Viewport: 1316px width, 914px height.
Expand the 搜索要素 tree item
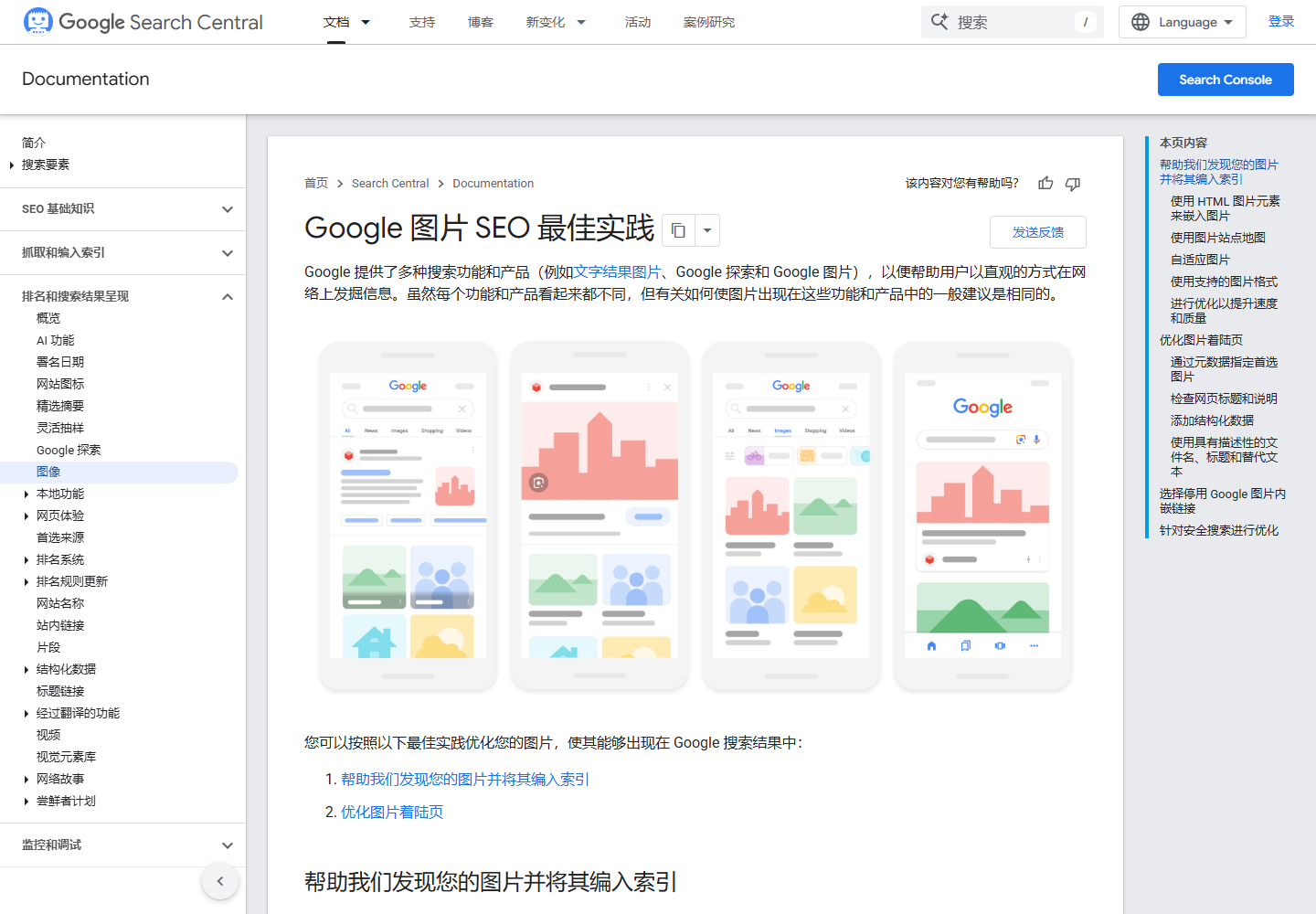(11, 165)
